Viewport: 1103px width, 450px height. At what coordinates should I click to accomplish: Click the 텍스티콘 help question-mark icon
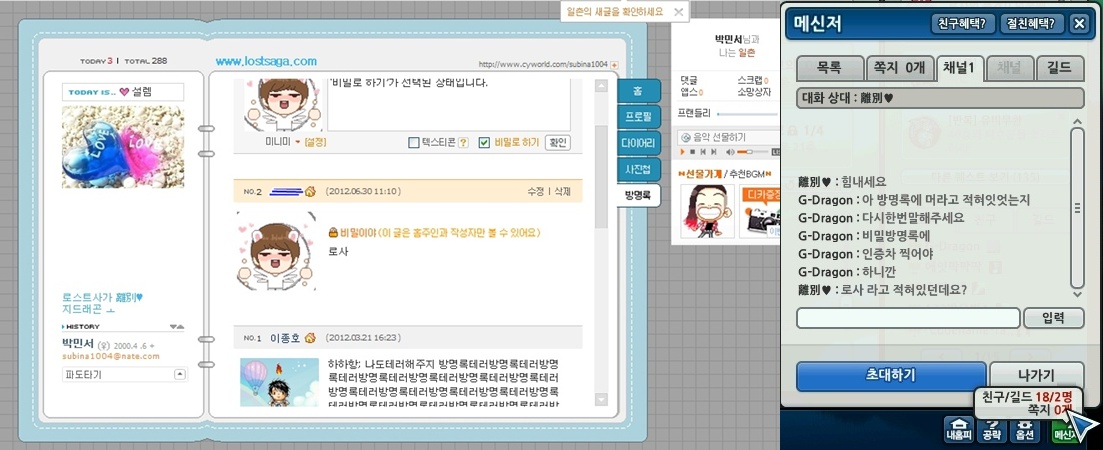click(463, 143)
